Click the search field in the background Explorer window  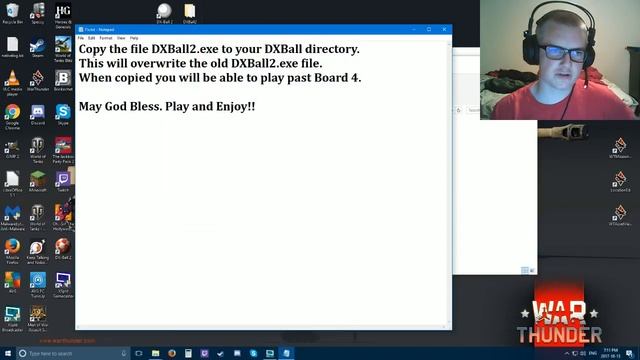click(x=473, y=110)
